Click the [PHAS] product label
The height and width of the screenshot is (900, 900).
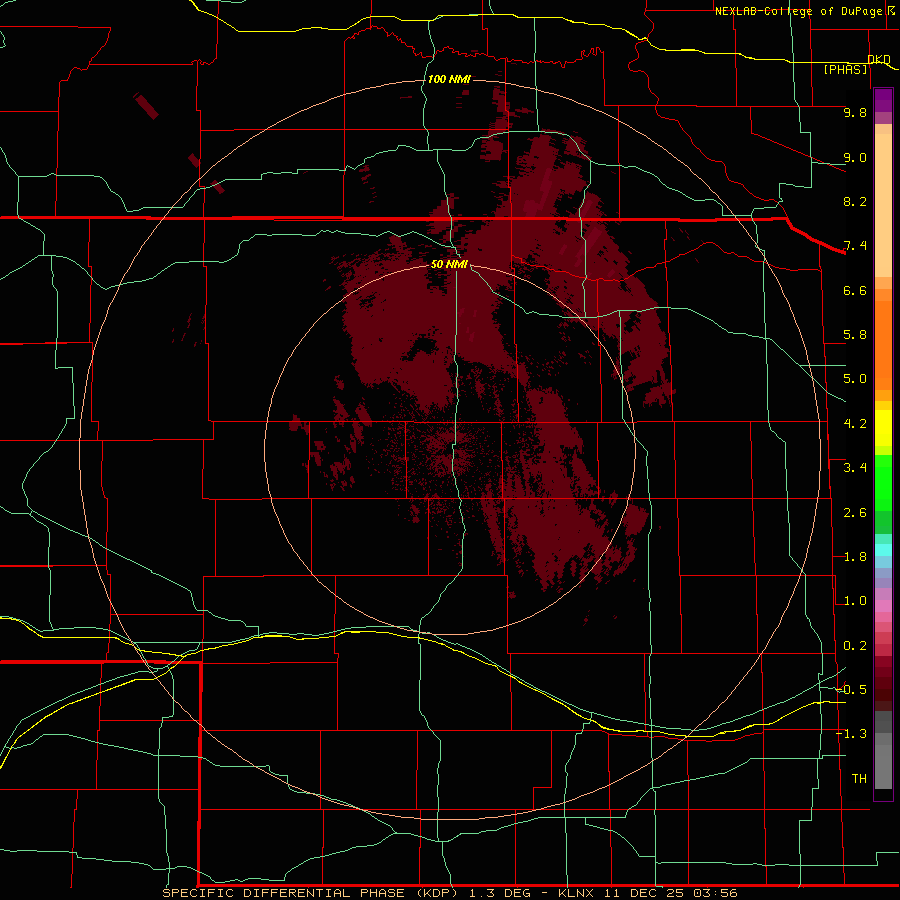(x=845, y=69)
